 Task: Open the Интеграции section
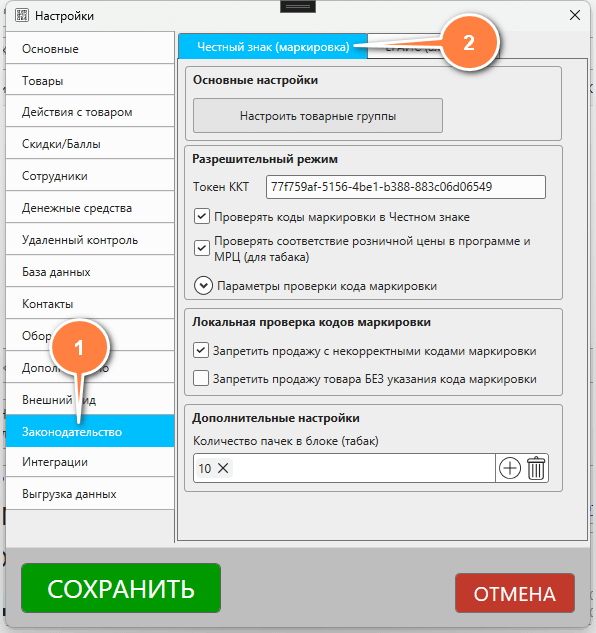pyautogui.click(x=90, y=462)
